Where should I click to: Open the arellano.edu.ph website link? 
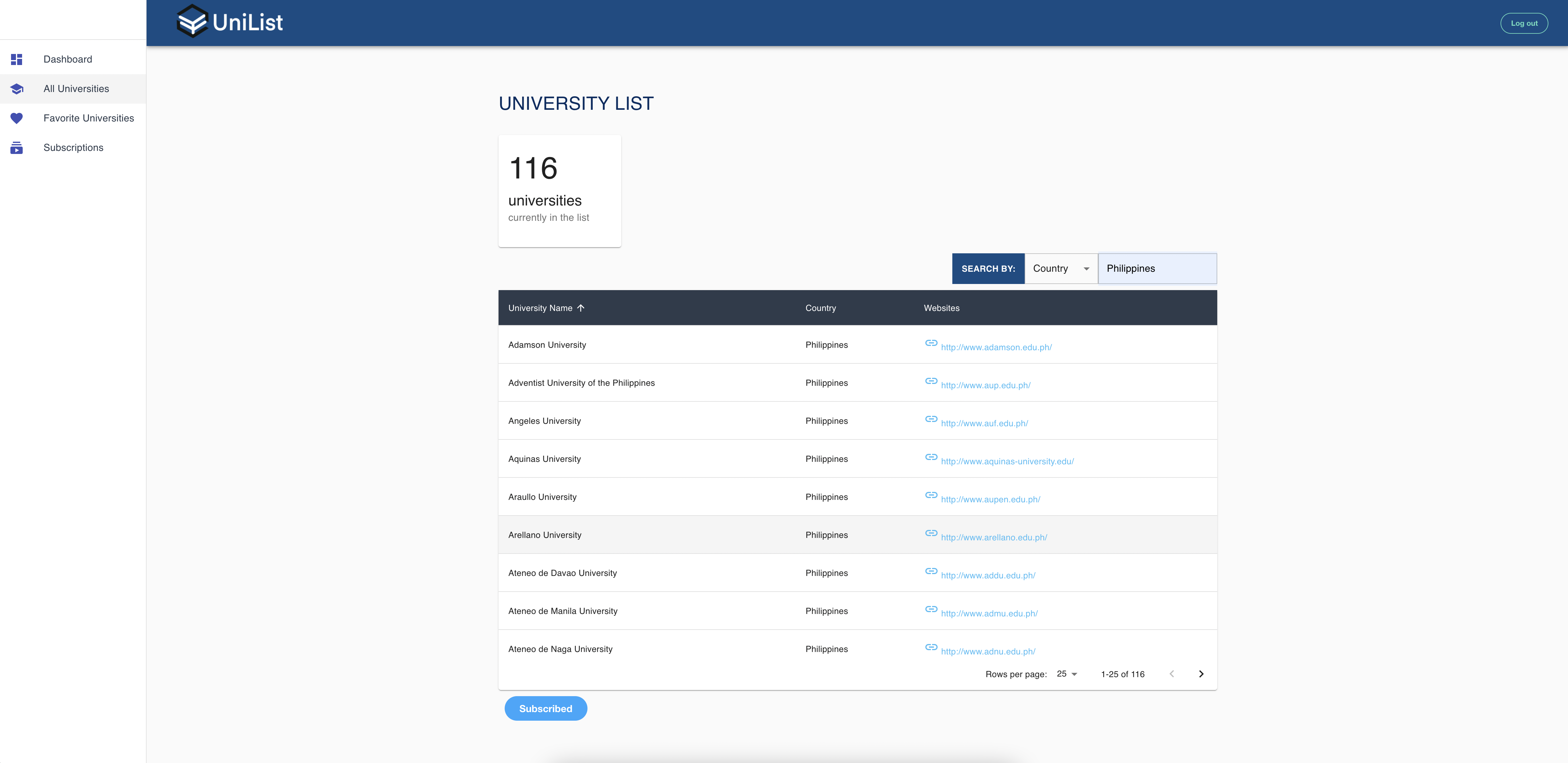pyautogui.click(x=993, y=538)
